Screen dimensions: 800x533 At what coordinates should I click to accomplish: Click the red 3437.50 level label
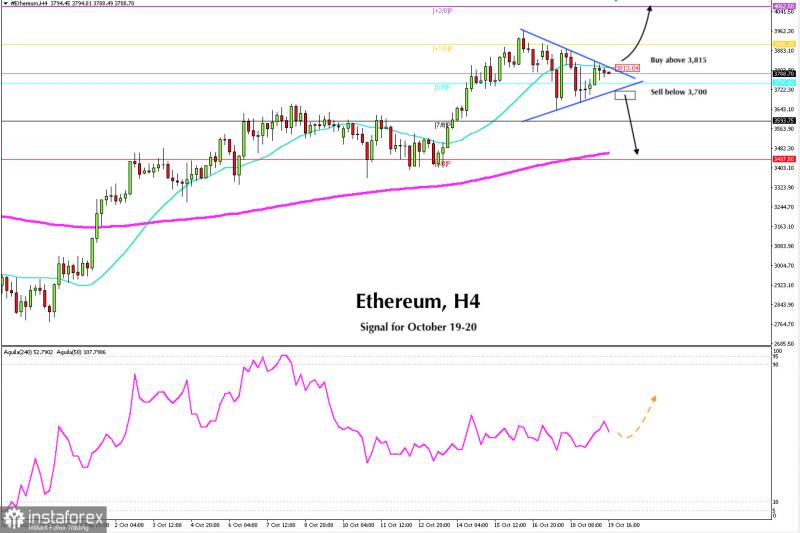click(784, 159)
